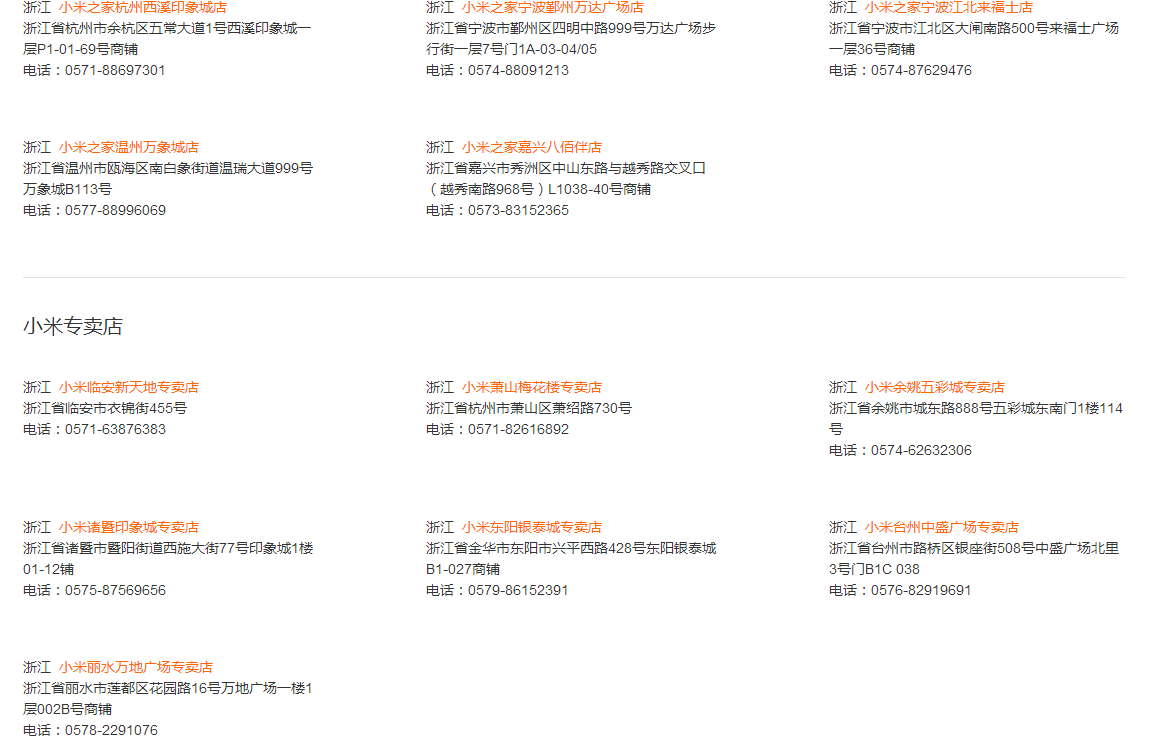The width and height of the screenshot is (1150, 738).
Task: Select phone number 0571-88697301
Action: [x=115, y=70]
